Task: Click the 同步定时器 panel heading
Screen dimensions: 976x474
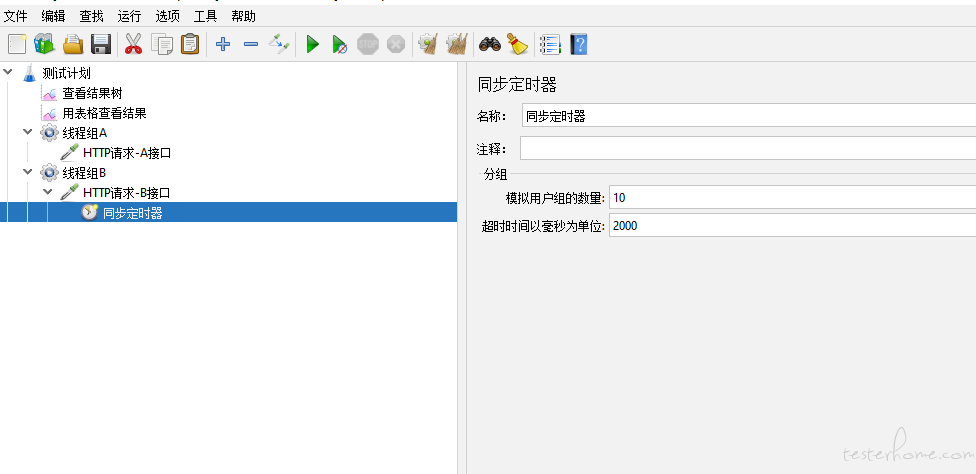Action: [517, 85]
